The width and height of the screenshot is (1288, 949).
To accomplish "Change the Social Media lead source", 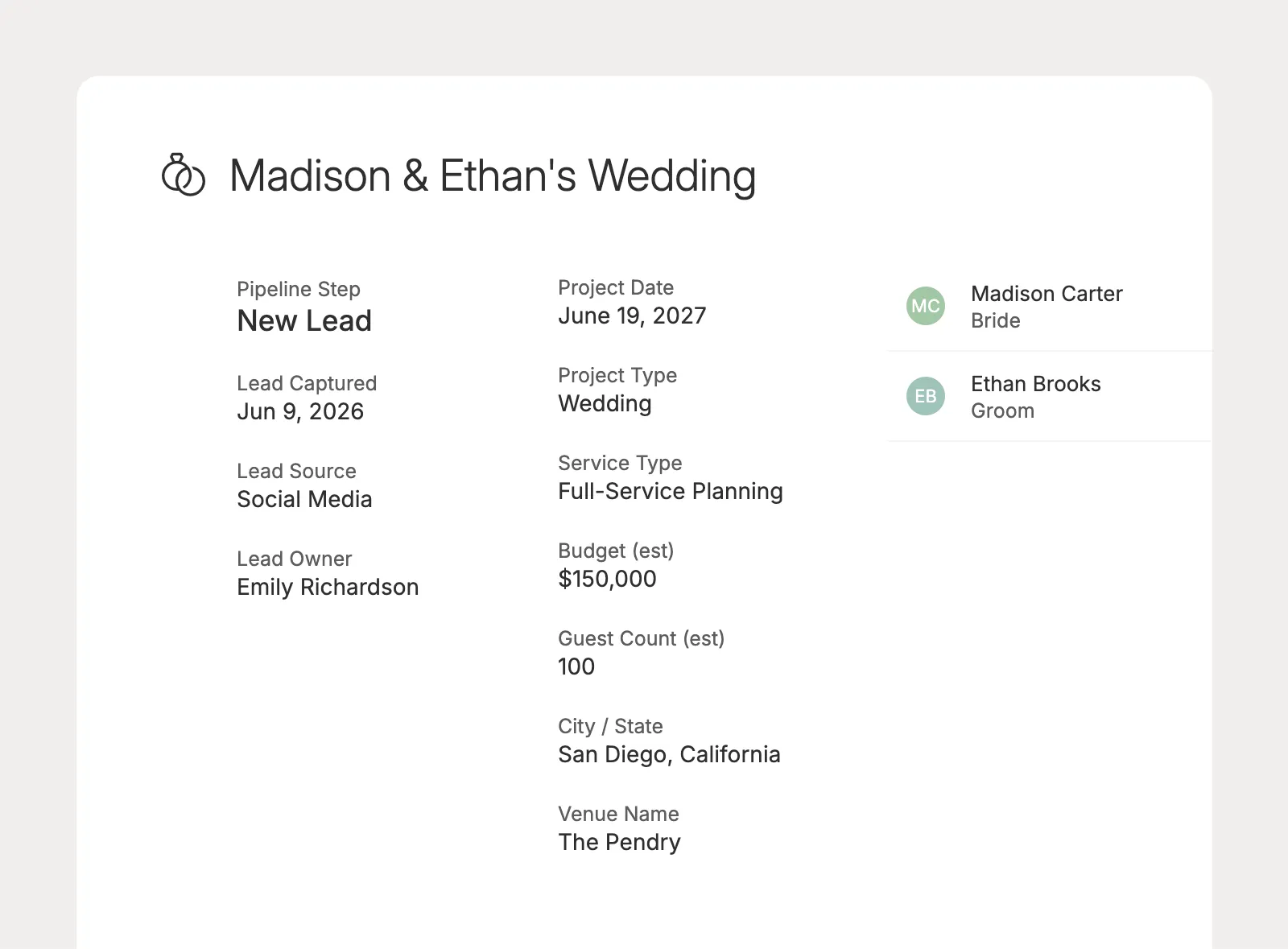I will click(304, 499).
